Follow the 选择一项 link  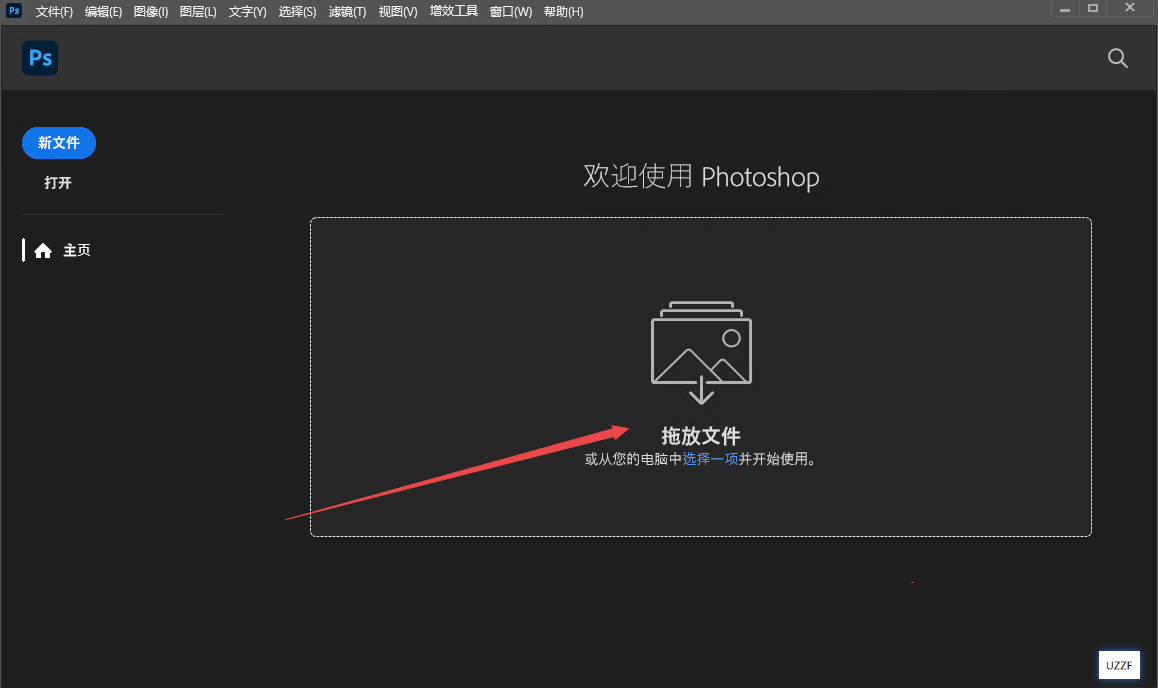coord(710,460)
